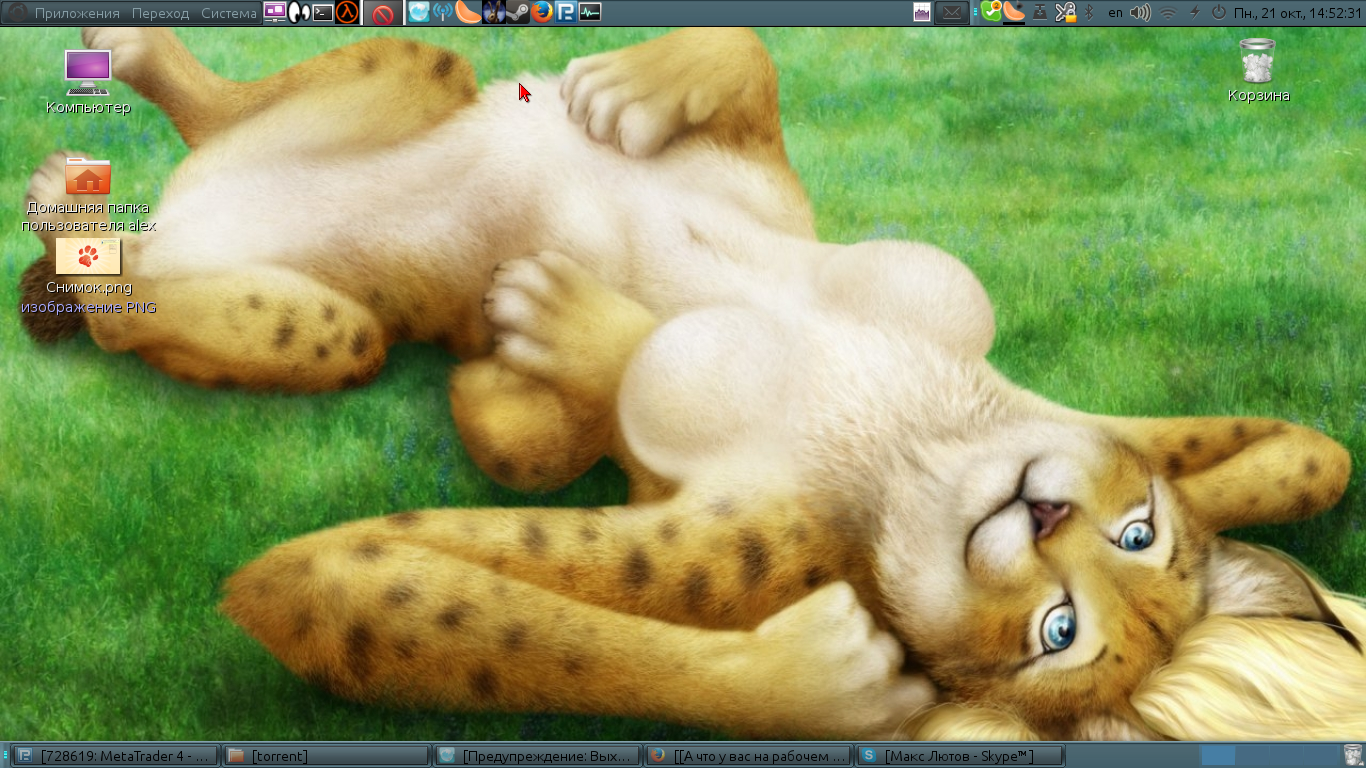
Task: Open the Переход menu
Action: point(160,13)
